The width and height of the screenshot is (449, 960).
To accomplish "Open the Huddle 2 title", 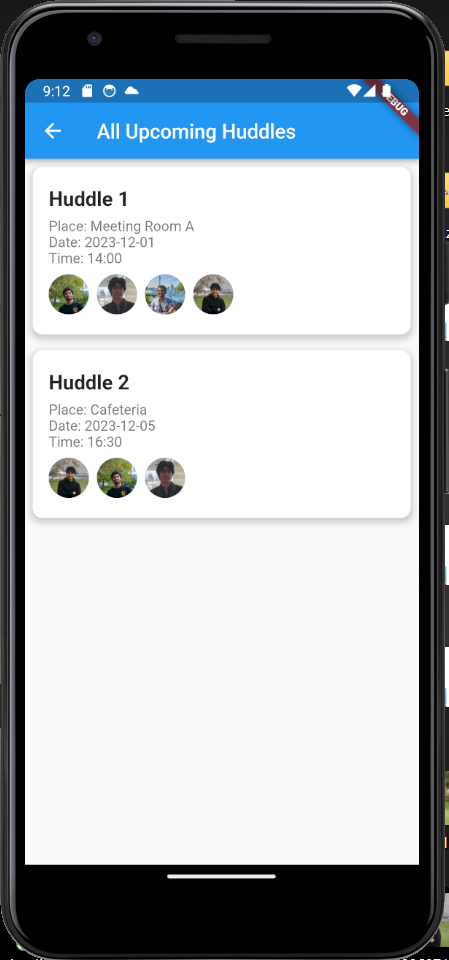I will (x=89, y=383).
